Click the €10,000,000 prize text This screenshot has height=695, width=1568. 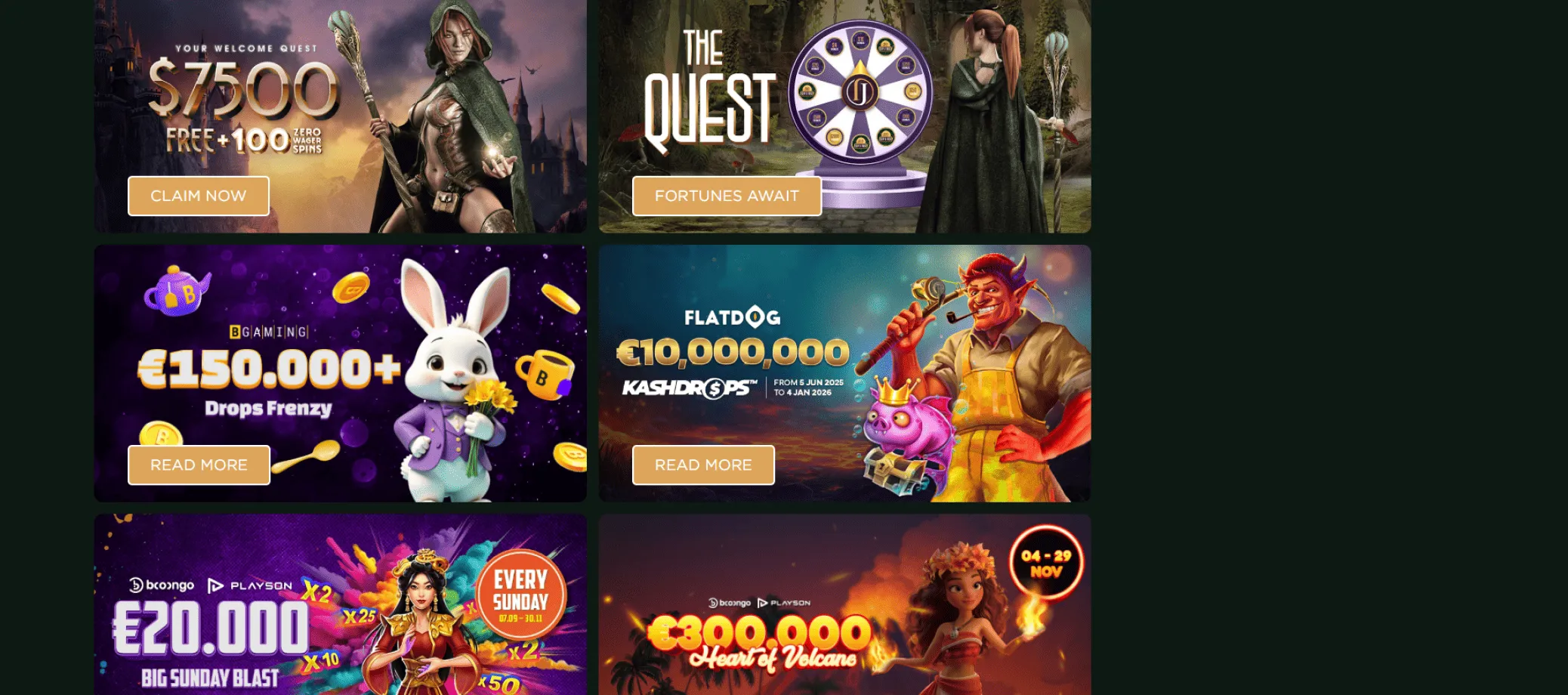tap(733, 352)
